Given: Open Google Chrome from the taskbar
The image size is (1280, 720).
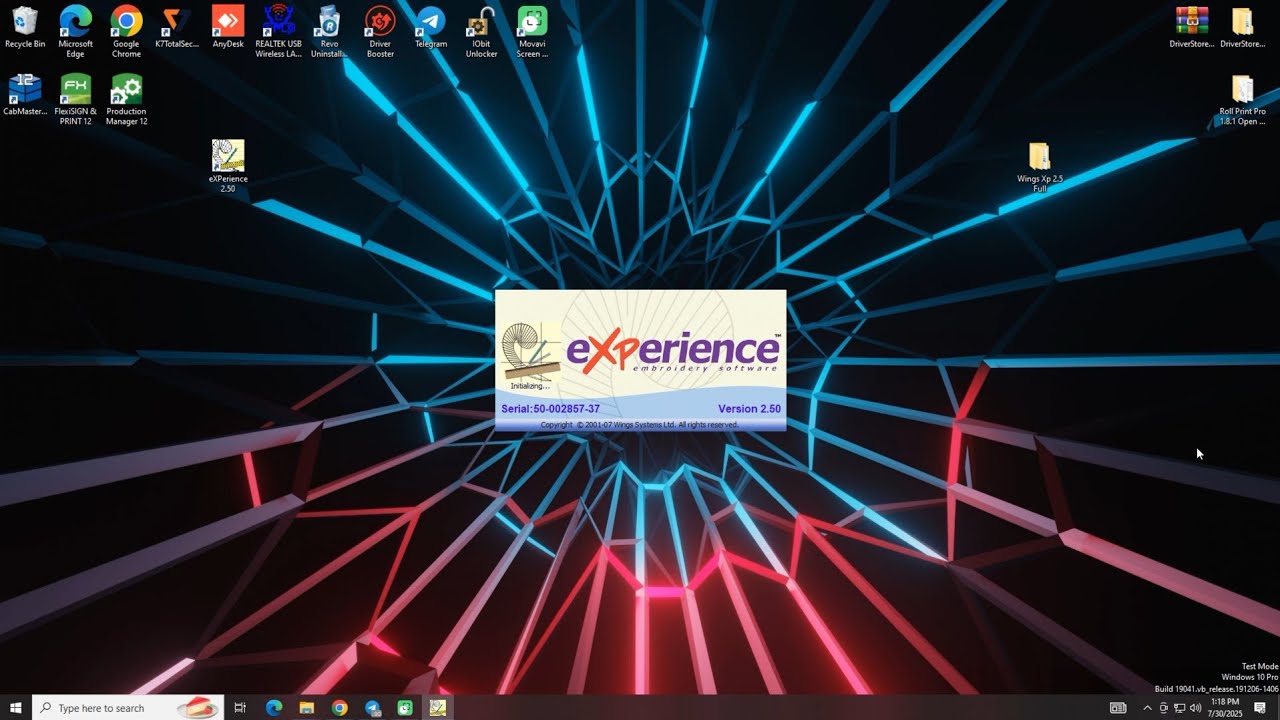Looking at the screenshot, I should [x=340, y=708].
